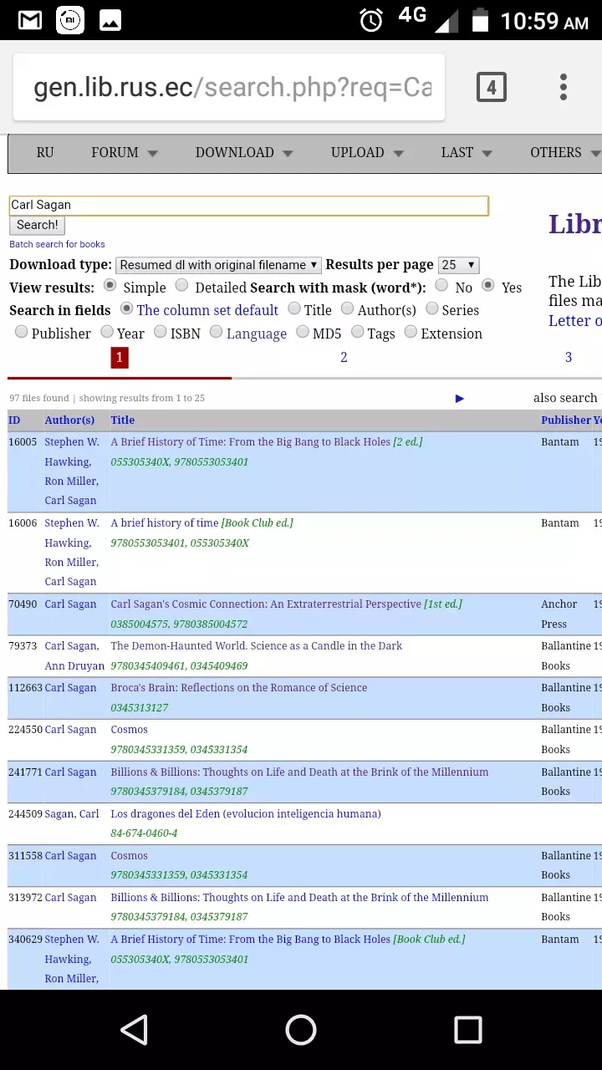Open Billions & Billions ID 313972
The width and height of the screenshot is (602, 1070).
click(300, 897)
